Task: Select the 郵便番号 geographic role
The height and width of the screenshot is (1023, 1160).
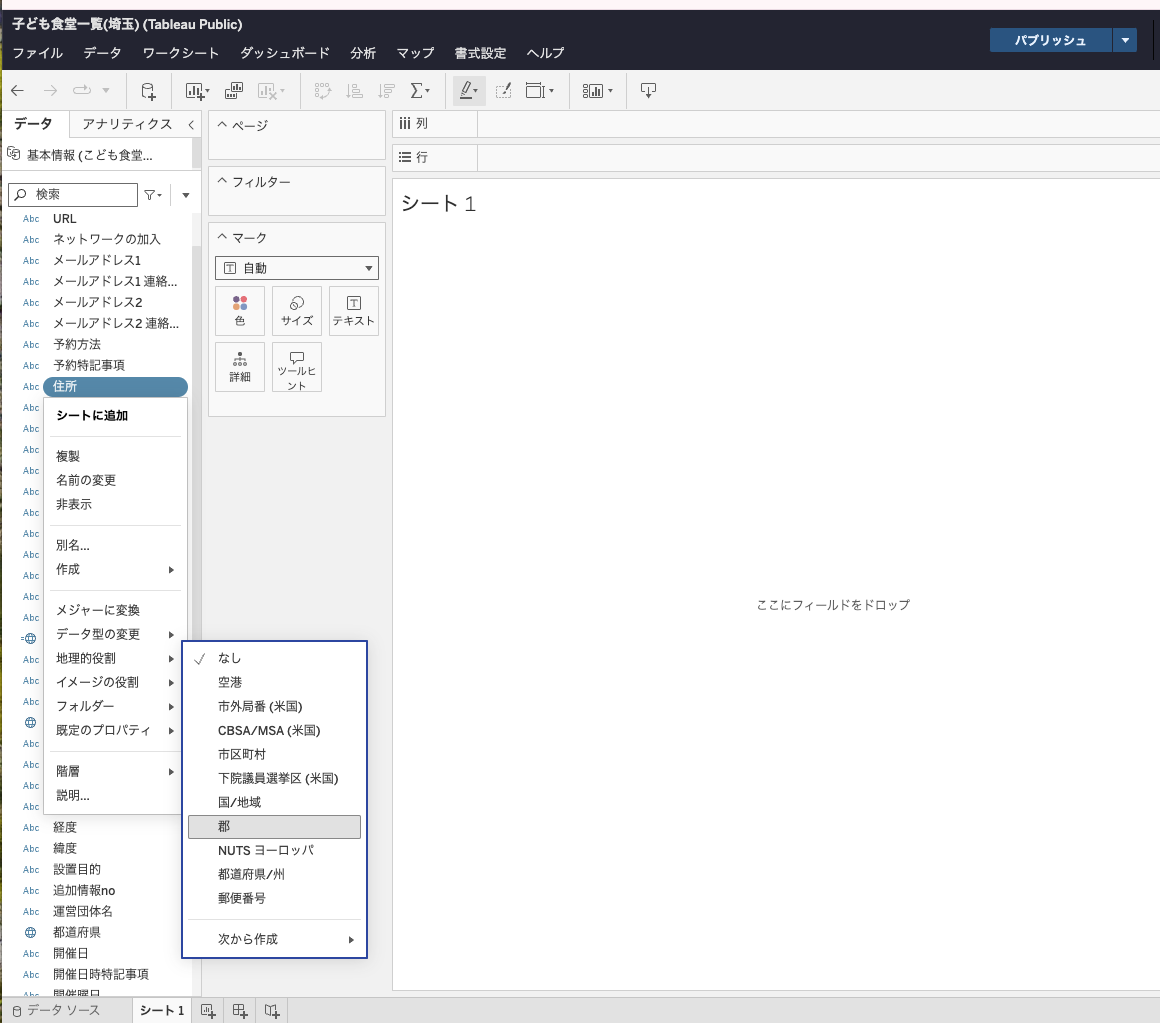Action: pos(274,899)
